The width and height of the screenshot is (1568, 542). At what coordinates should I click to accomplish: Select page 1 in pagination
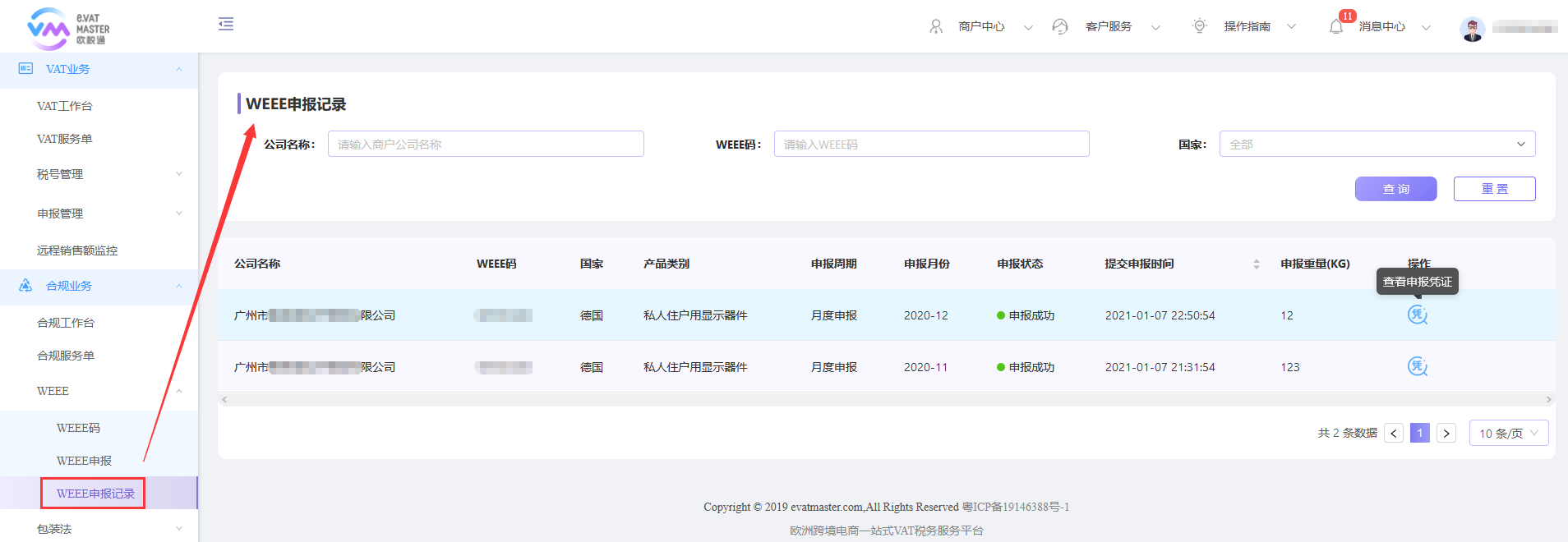[x=1420, y=433]
